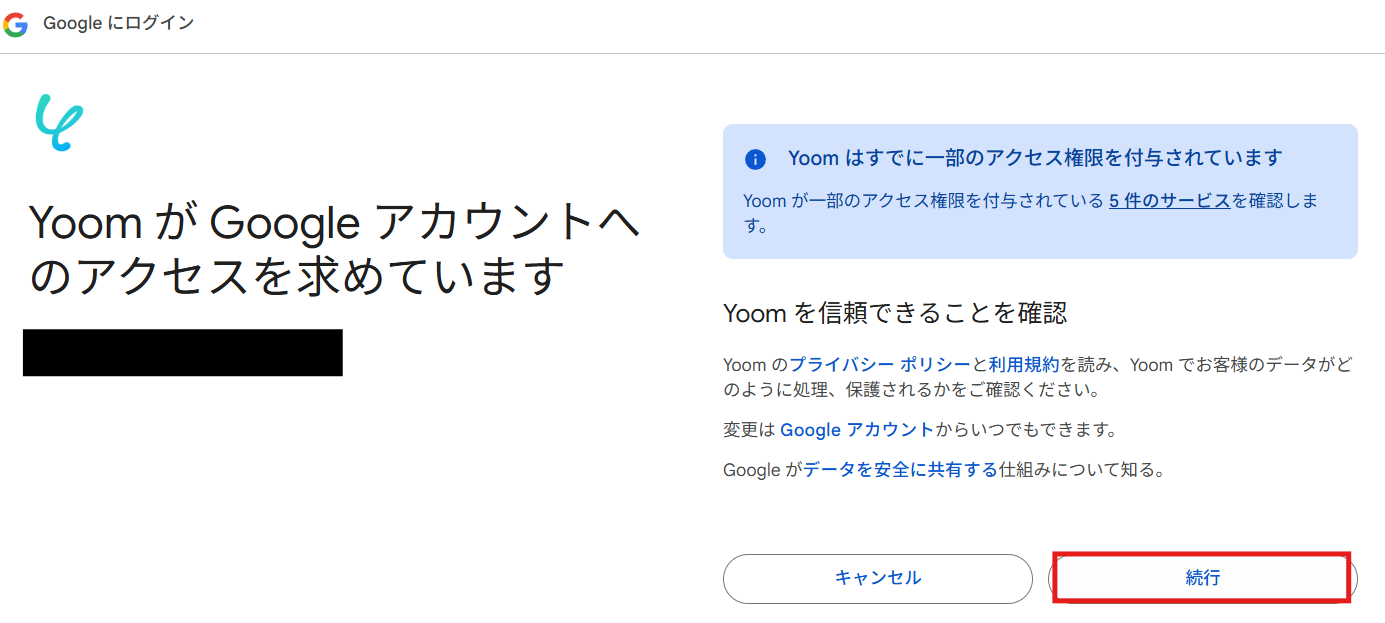
Task: Click the Yoom app logo
Action: click(x=59, y=122)
